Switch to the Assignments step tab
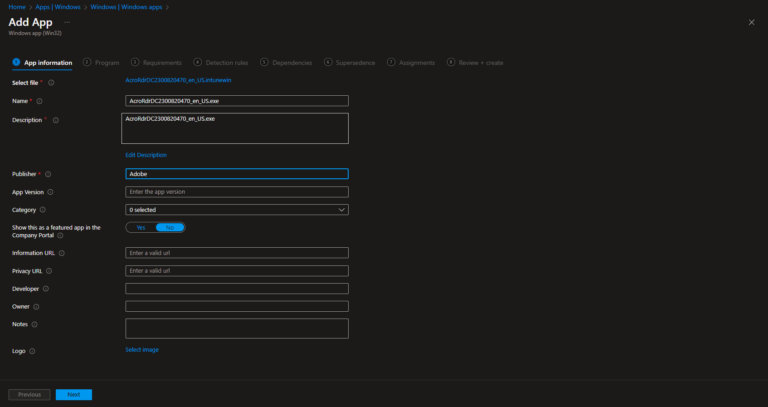 (411, 63)
